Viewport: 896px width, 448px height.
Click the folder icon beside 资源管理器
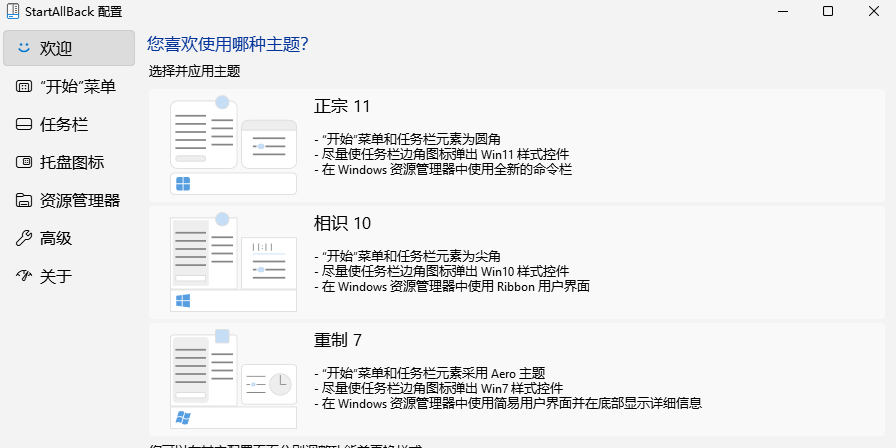tap(23, 200)
